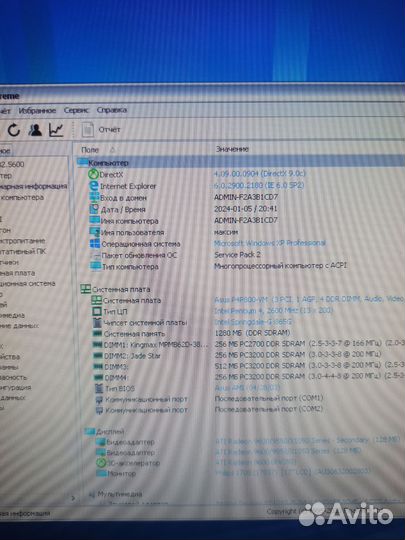Open the Справка menu
The width and height of the screenshot is (405, 540).
point(112,110)
